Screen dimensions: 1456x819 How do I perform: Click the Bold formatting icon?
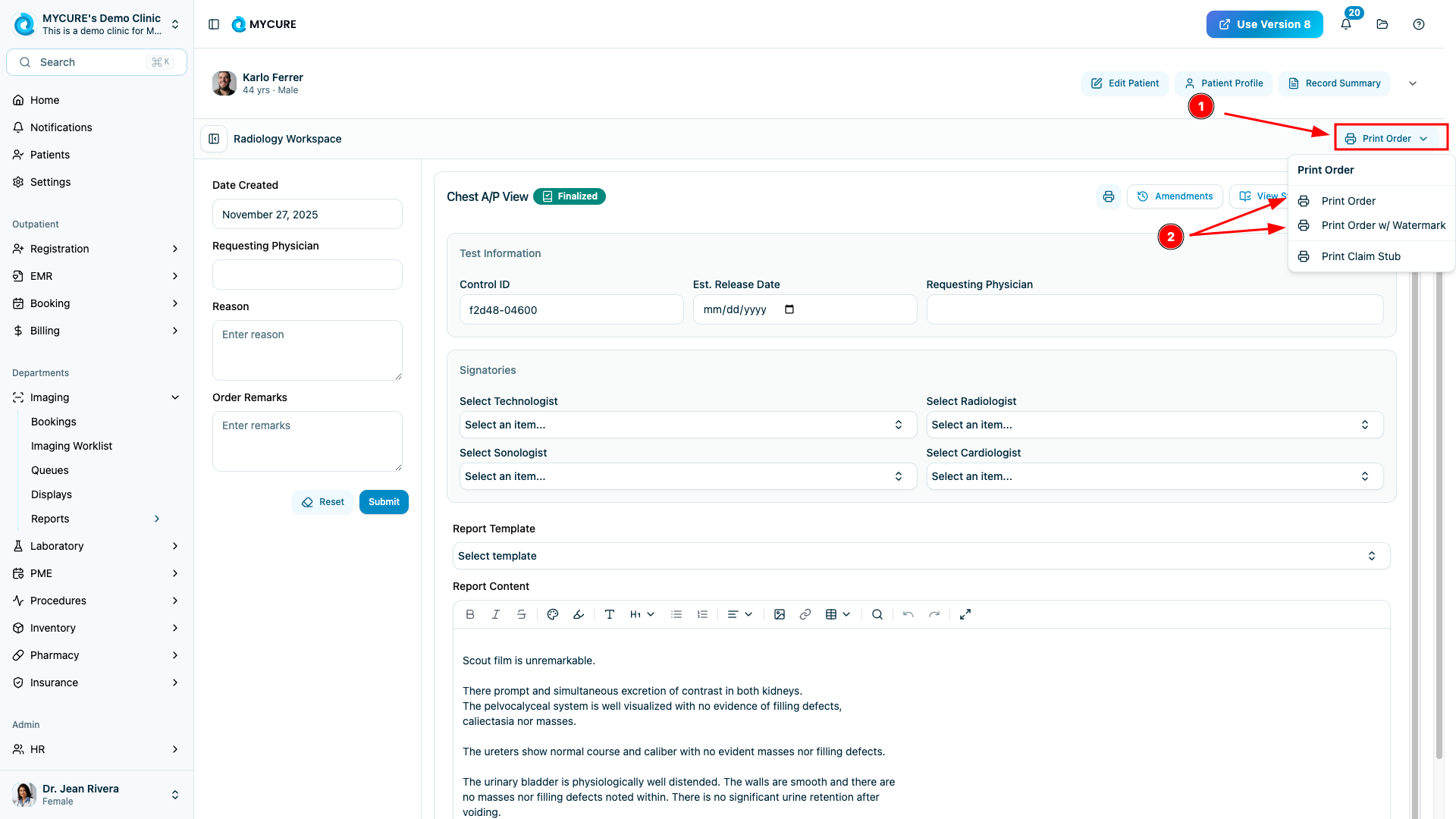(x=470, y=614)
